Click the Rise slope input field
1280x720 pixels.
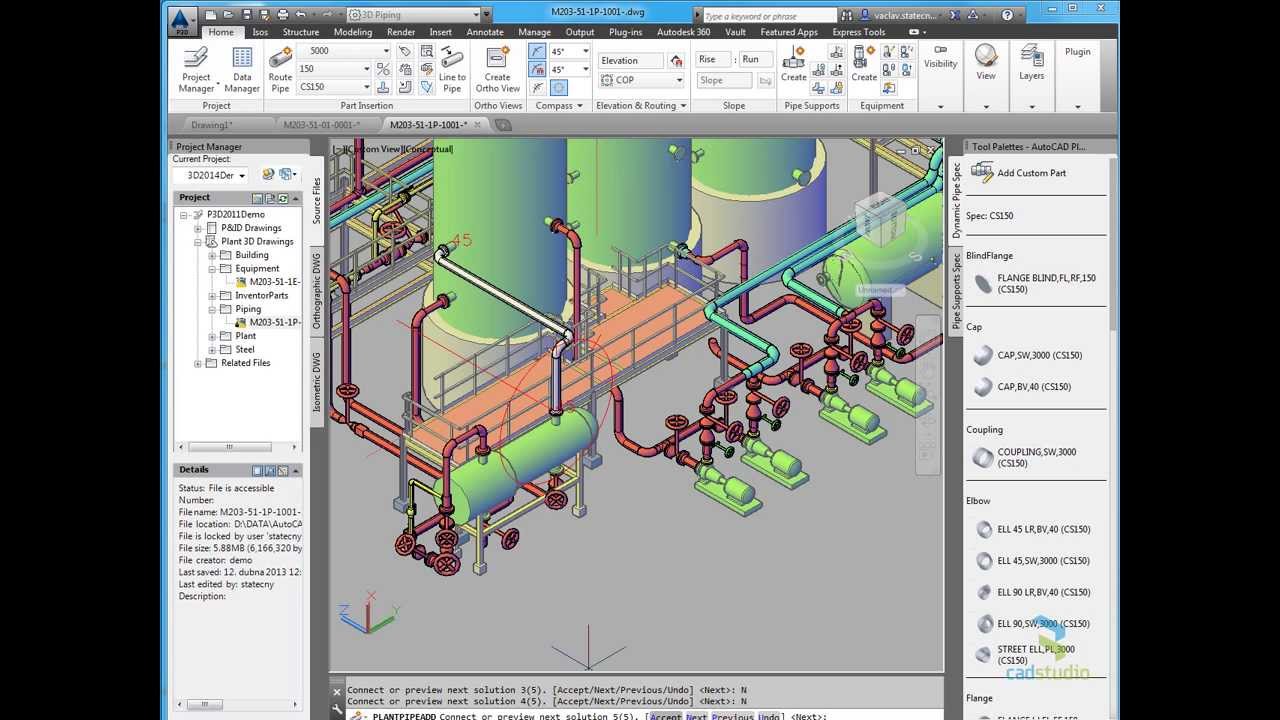coord(714,60)
